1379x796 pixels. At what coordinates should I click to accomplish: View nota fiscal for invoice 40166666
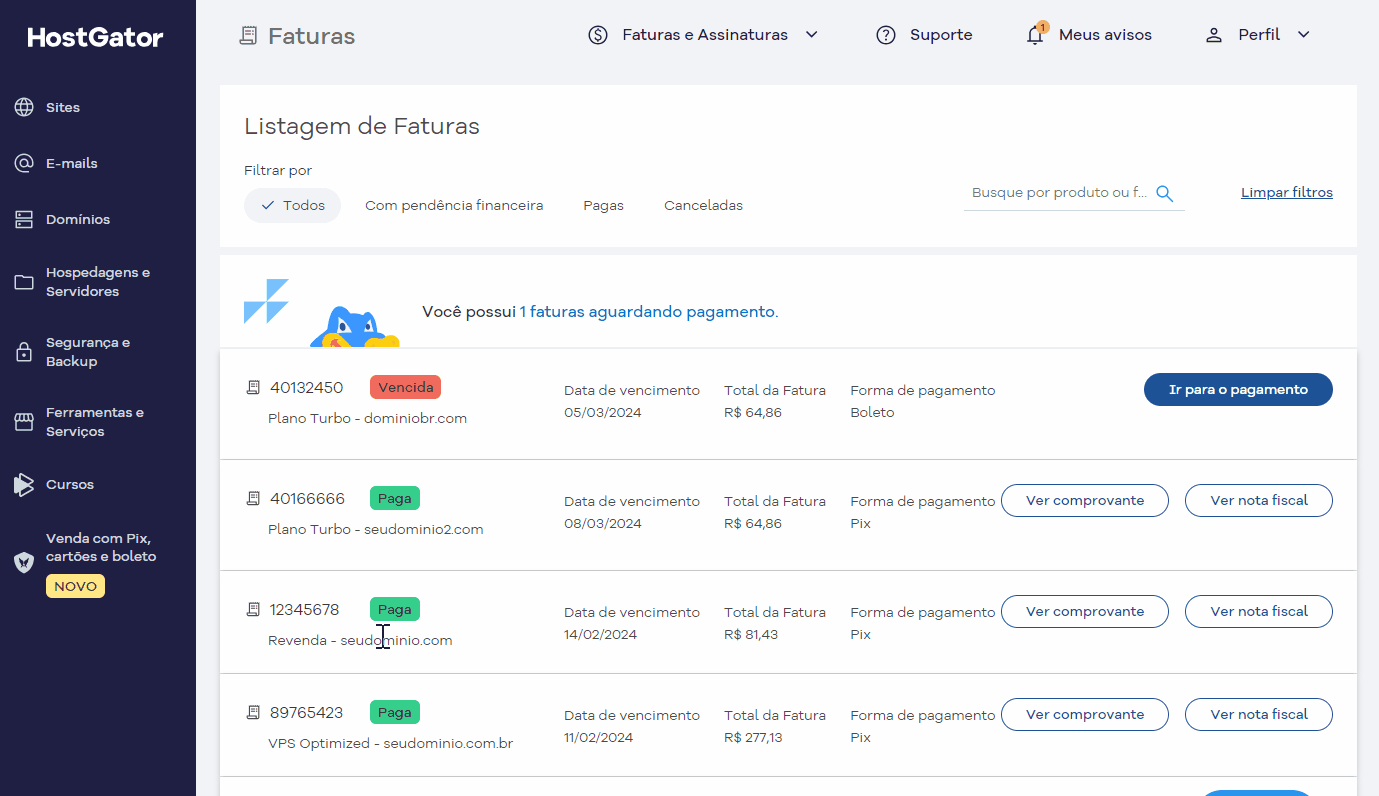tap(1259, 501)
